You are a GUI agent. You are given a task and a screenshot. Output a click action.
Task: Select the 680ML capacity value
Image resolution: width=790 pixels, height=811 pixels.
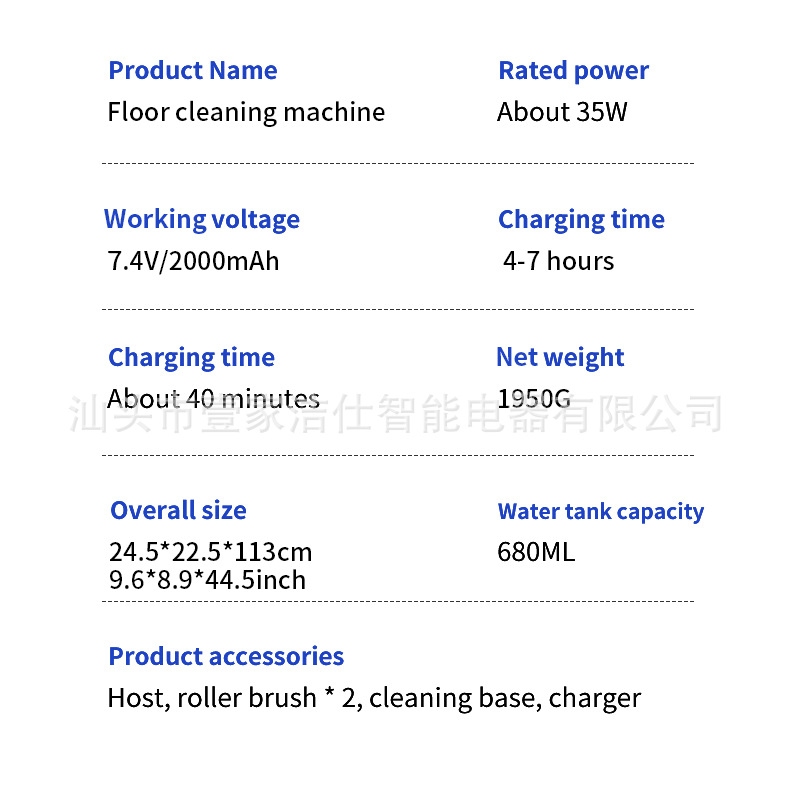click(536, 552)
